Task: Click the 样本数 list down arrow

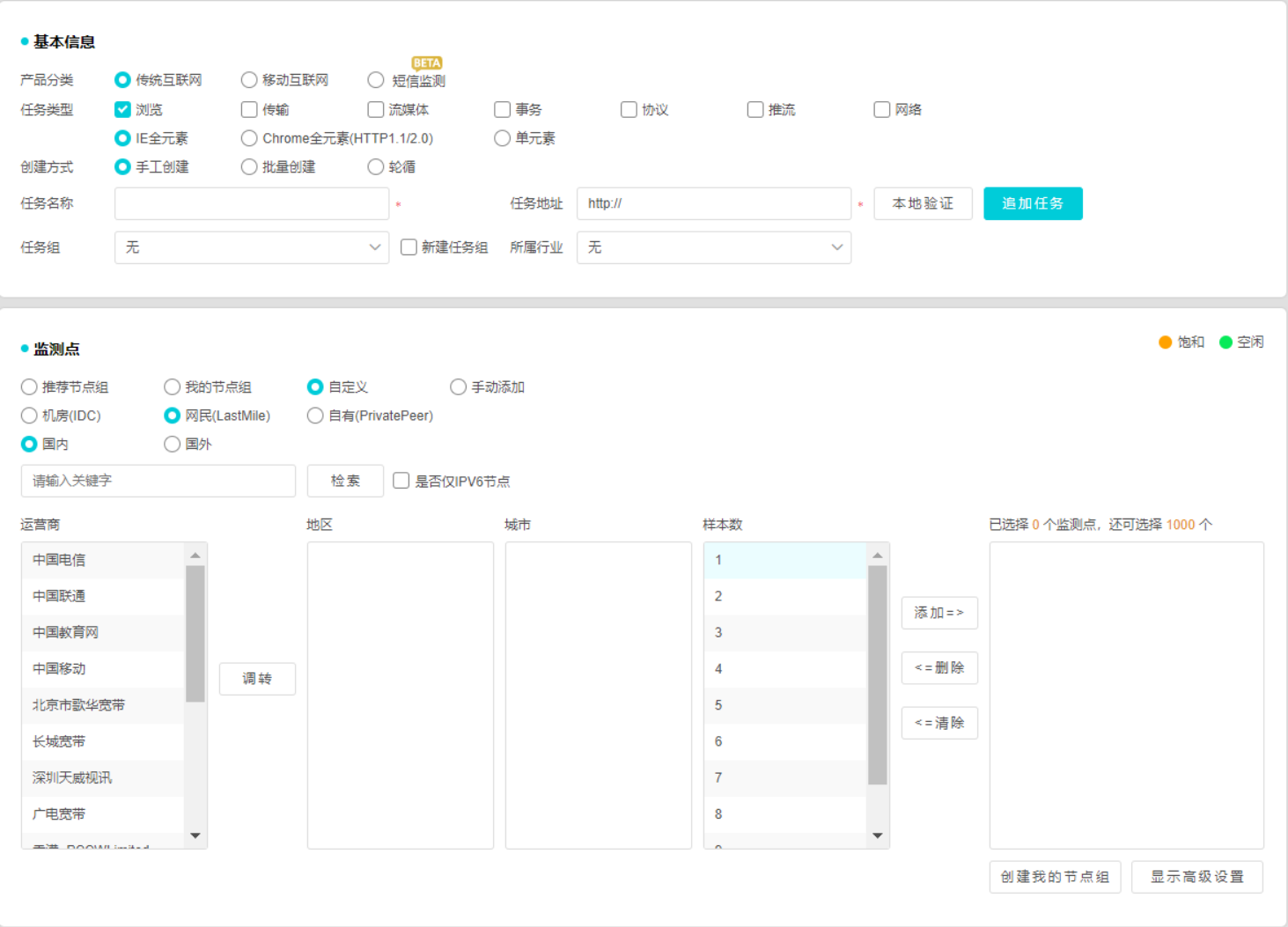Action: (877, 835)
